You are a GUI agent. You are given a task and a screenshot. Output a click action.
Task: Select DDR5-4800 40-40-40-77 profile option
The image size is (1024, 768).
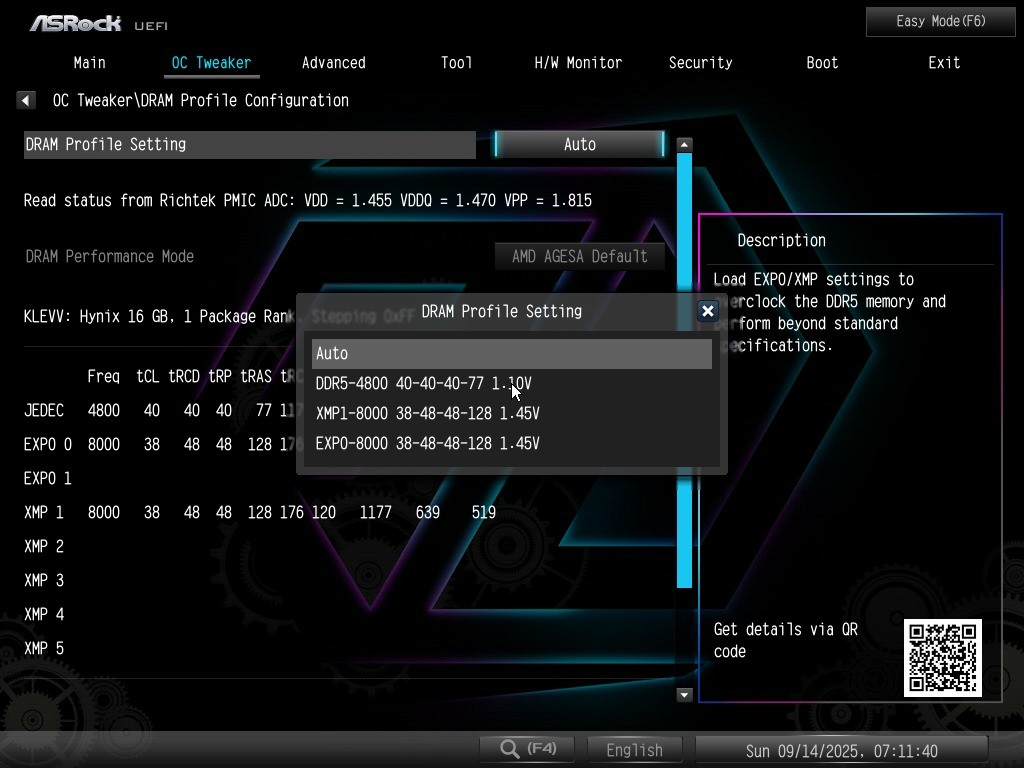(423, 383)
